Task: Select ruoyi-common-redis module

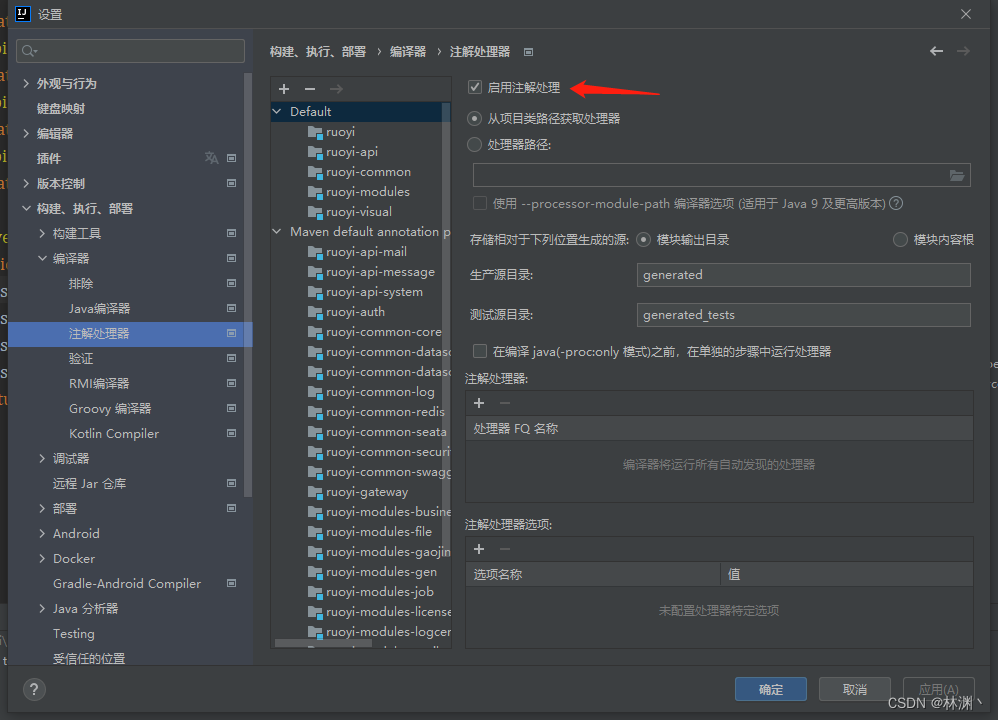Action: pos(386,412)
